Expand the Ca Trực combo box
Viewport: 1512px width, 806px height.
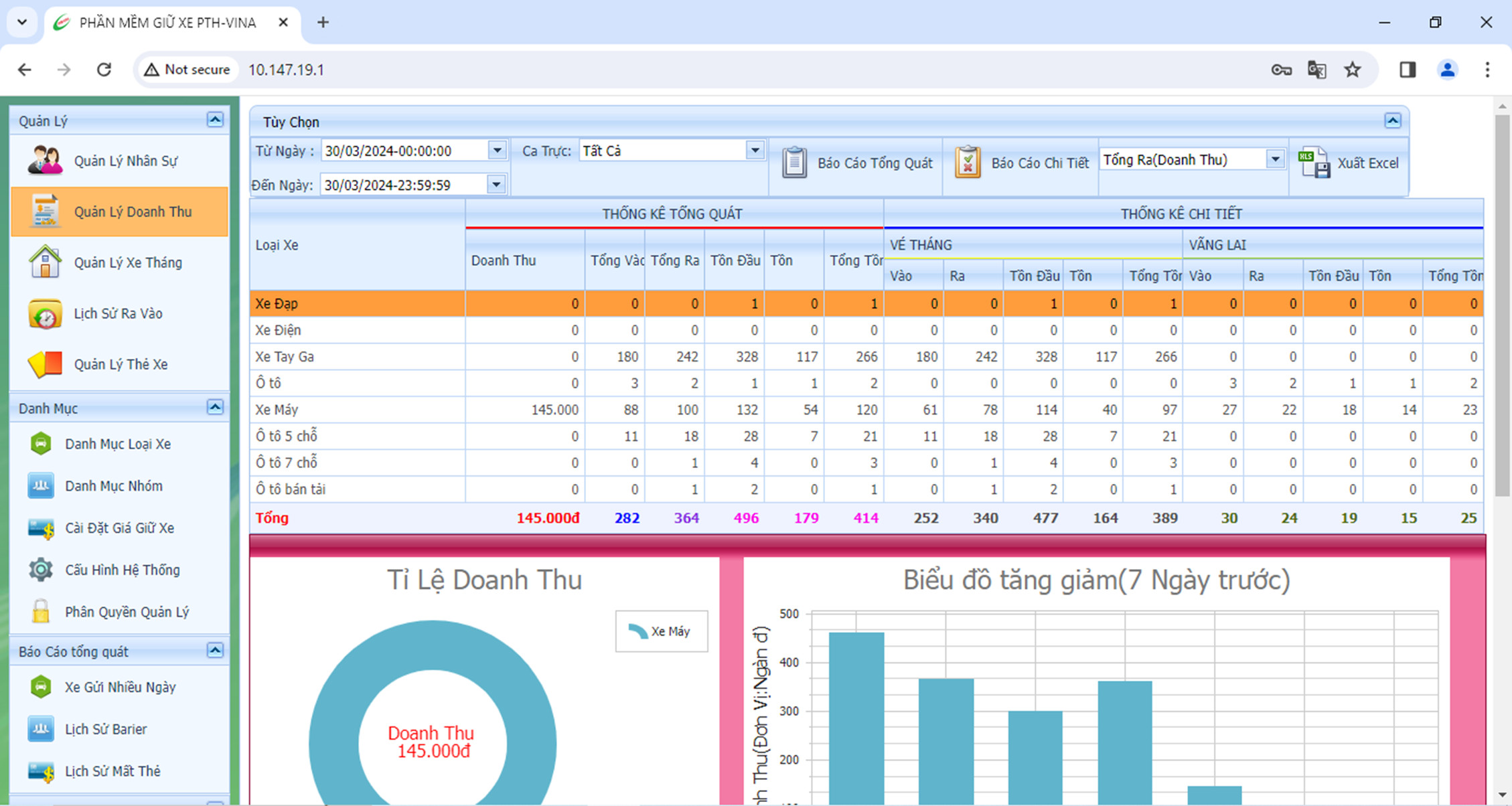tap(755, 151)
